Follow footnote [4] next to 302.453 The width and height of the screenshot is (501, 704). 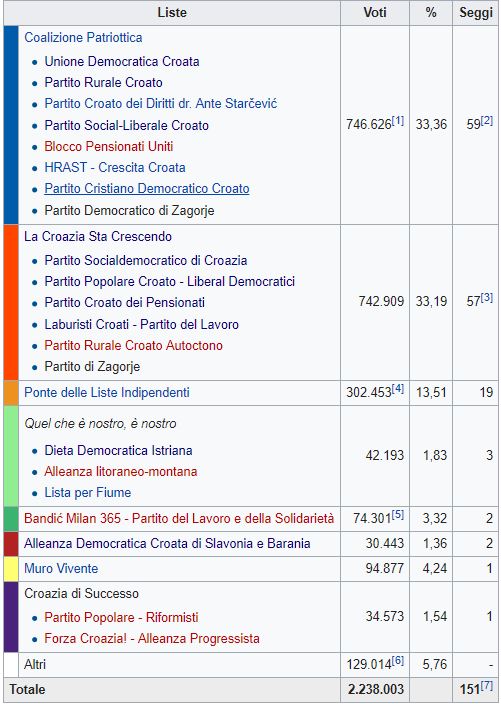pyautogui.click(x=398, y=389)
